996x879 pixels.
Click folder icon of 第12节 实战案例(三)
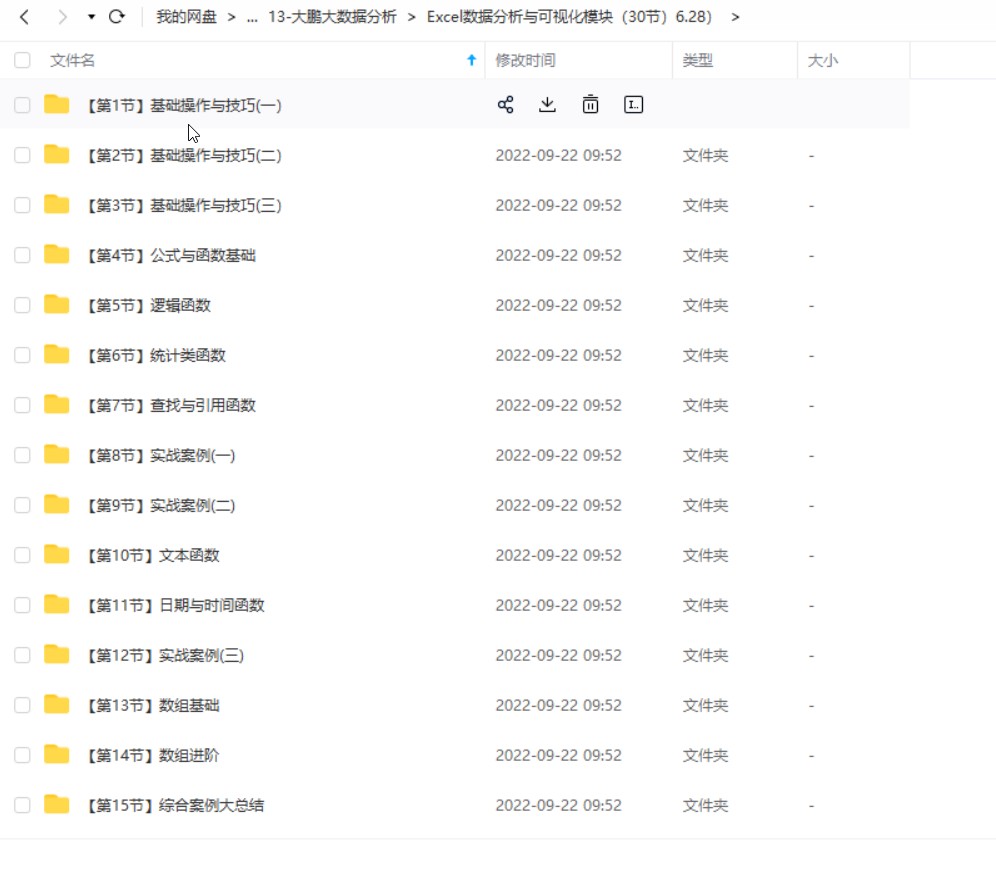tap(57, 654)
